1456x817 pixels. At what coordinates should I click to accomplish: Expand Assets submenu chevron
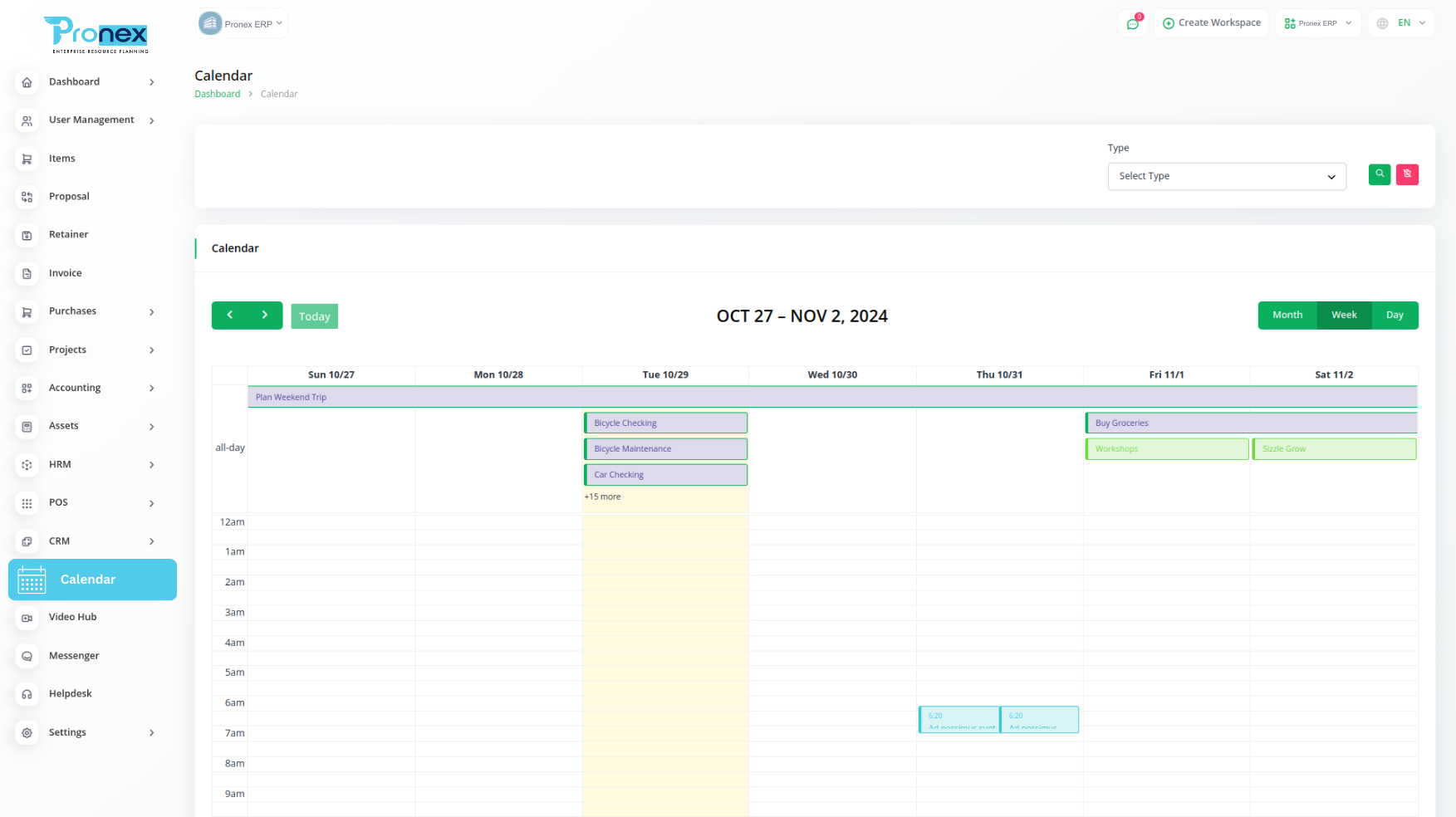coord(152,426)
